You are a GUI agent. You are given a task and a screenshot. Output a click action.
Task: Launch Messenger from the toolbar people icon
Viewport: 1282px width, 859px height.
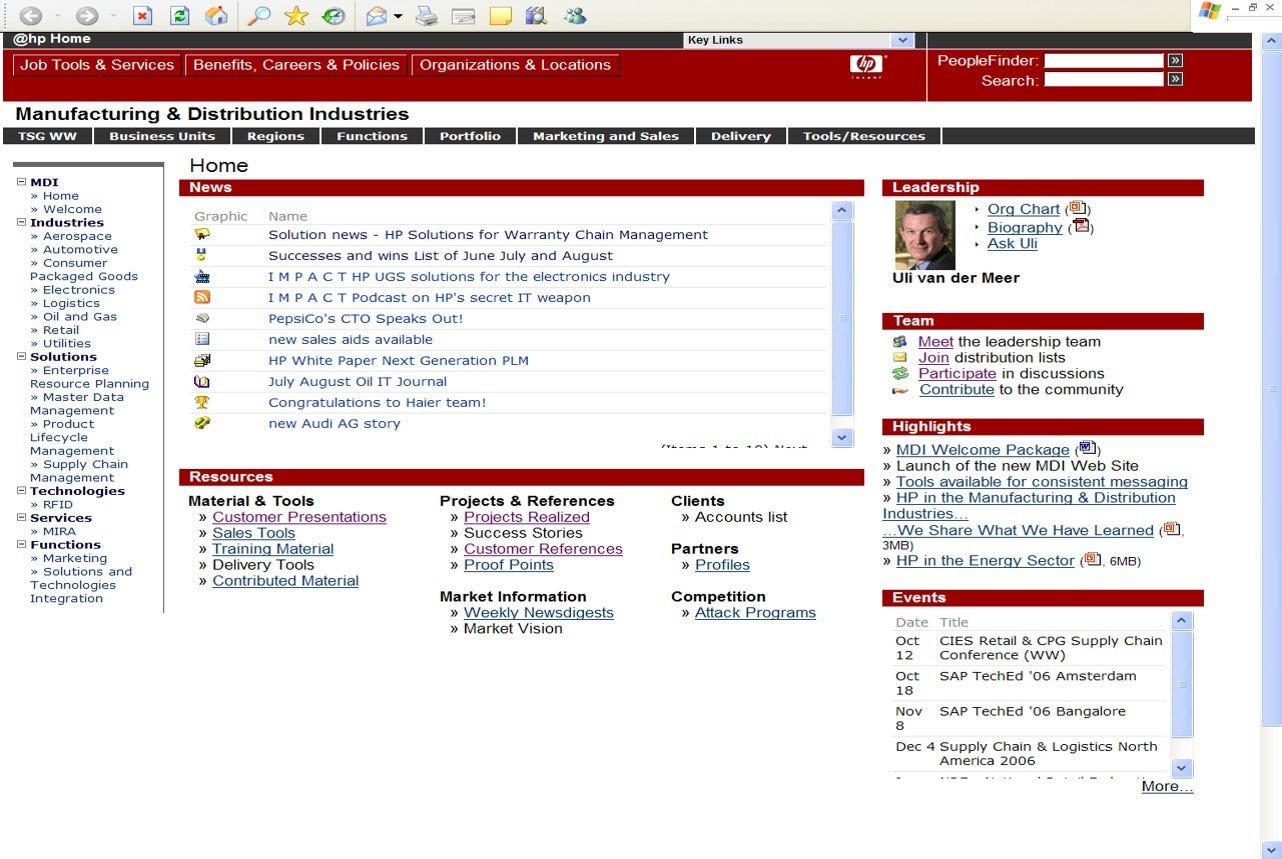click(574, 15)
